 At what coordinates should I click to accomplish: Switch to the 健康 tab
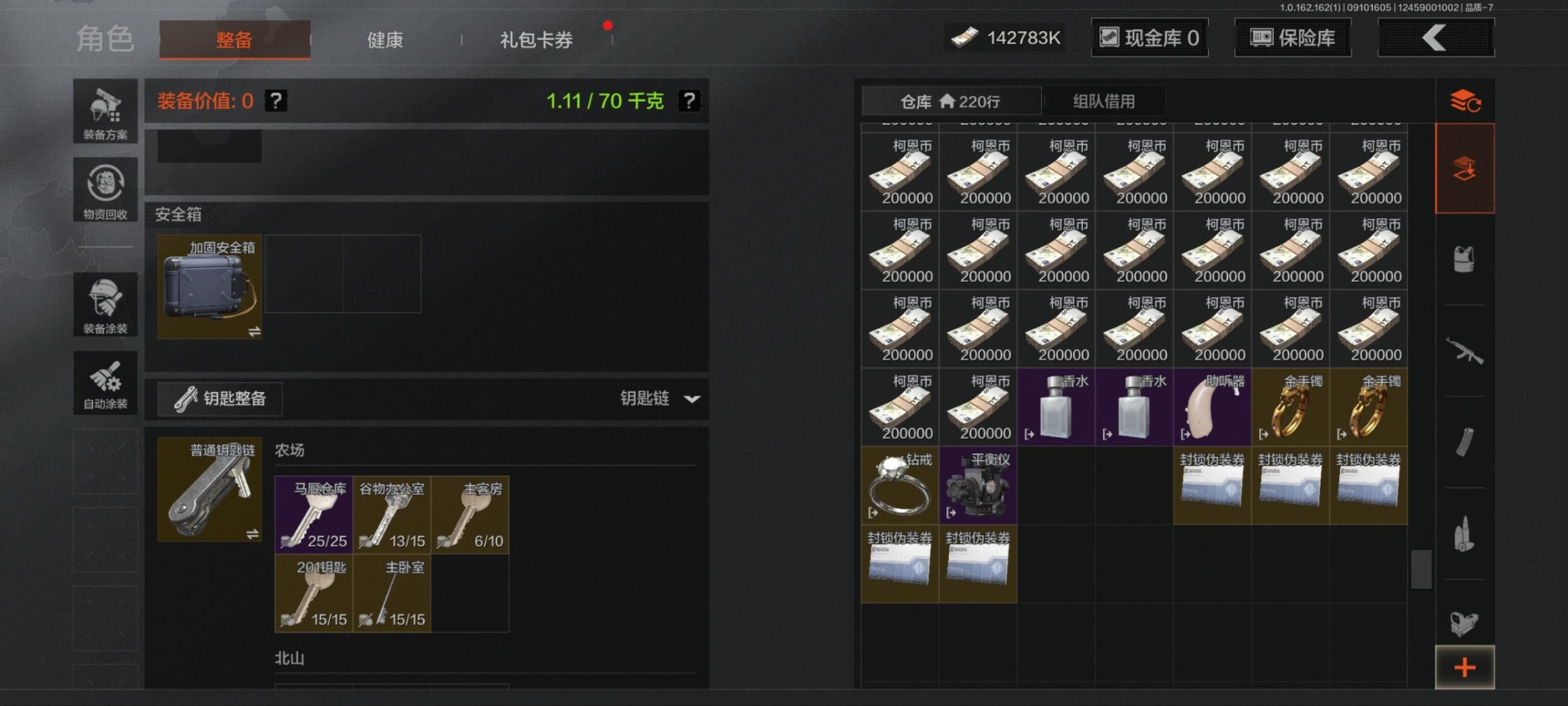(385, 40)
